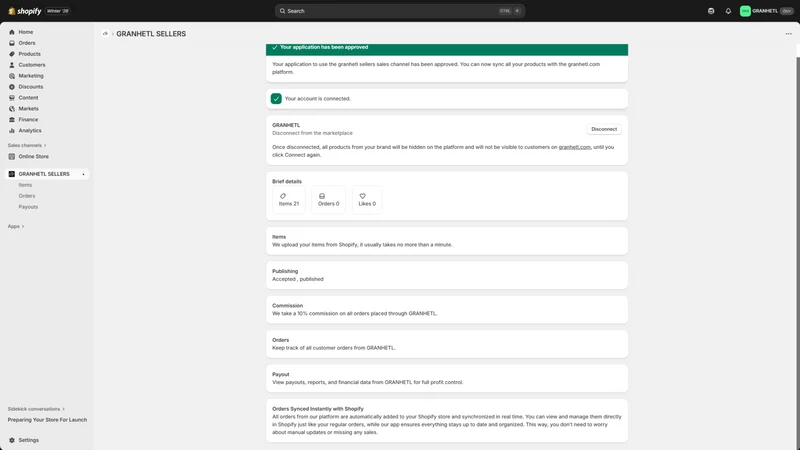Open the Payouts submenu entry
The height and width of the screenshot is (450, 800).
(x=28, y=207)
